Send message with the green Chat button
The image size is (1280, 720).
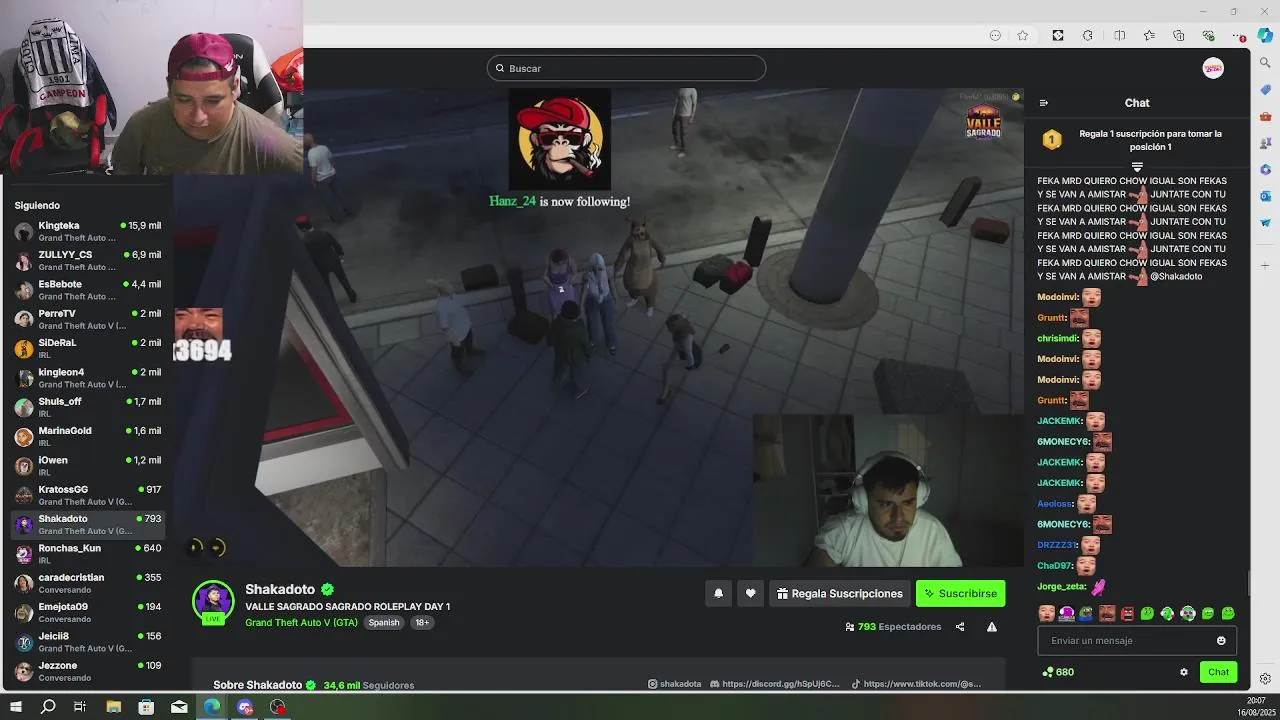point(1218,672)
